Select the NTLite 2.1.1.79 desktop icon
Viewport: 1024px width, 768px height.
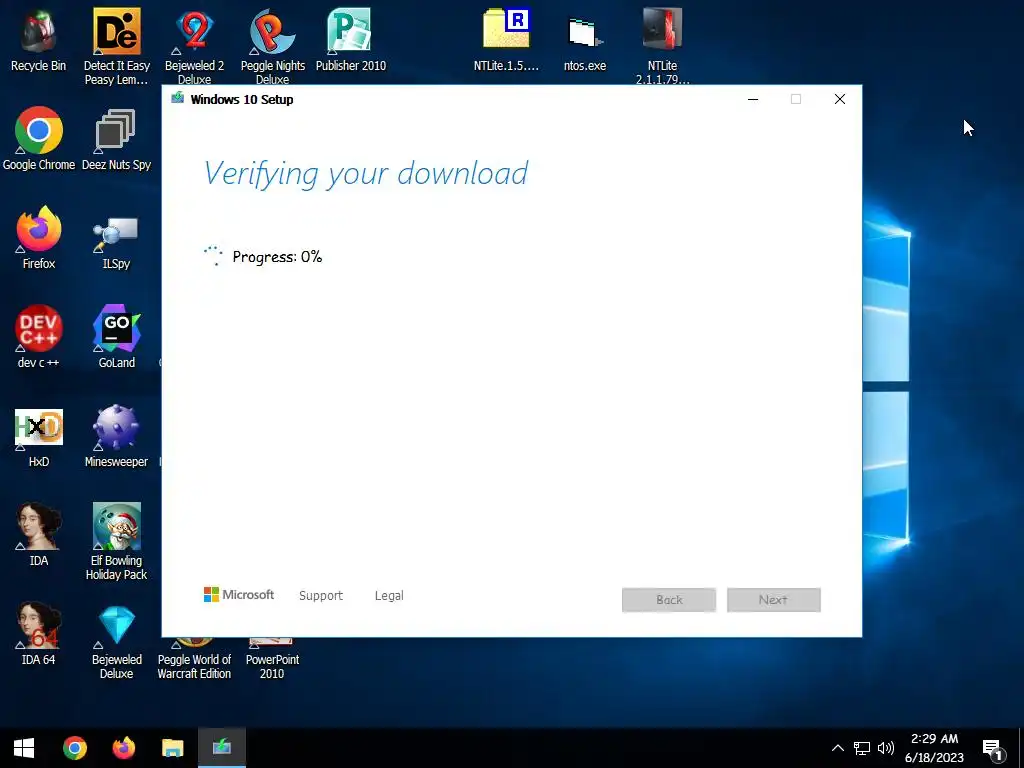coord(662,46)
